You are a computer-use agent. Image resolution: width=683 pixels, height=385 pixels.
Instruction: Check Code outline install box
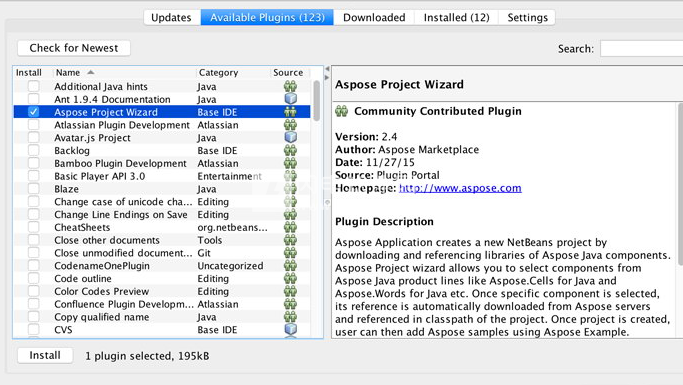click(34, 278)
